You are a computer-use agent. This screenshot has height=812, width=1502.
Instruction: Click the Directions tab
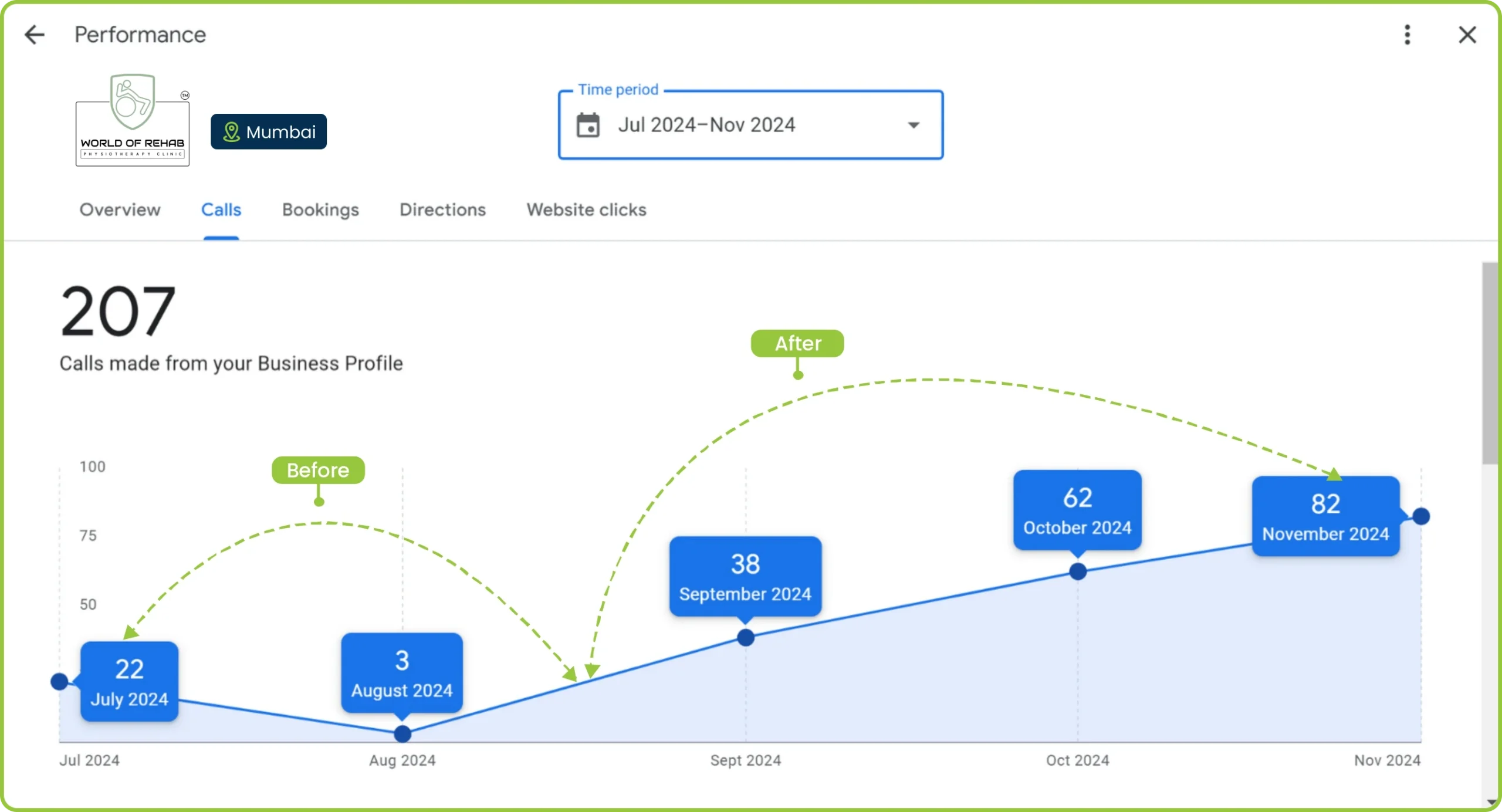442,209
